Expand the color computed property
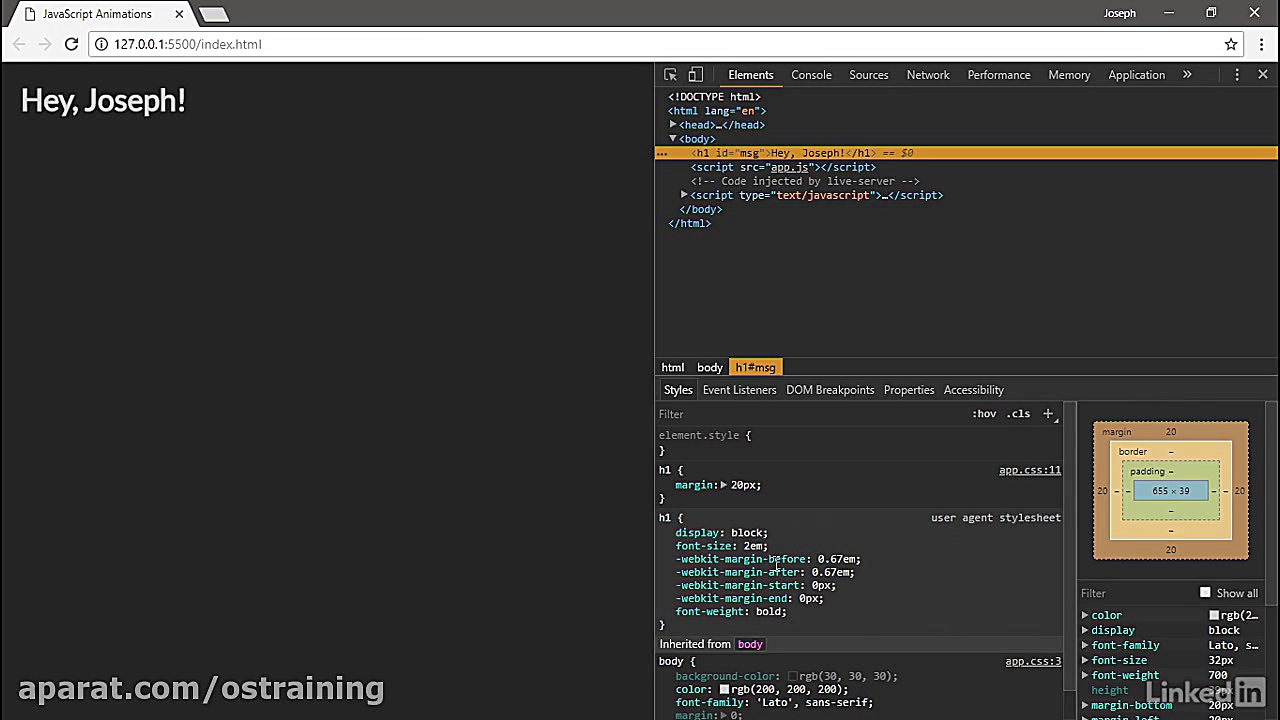The height and width of the screenshot is (720, 1280). [x=1085, y=615]
